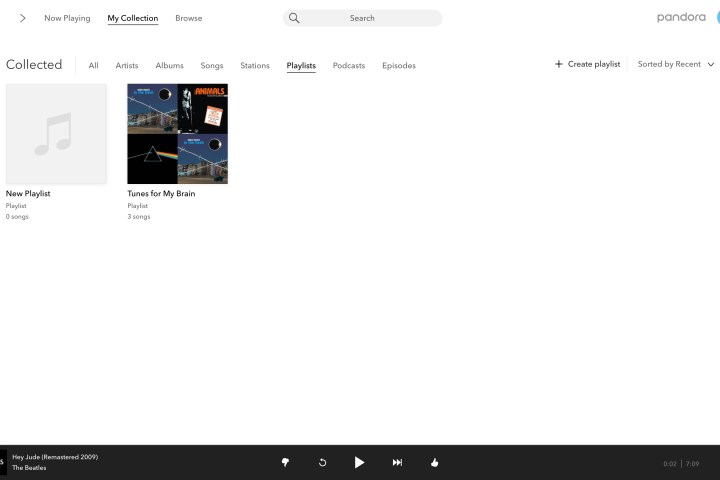Screen dimensions: 720x480
Task: Show the Stations filter
Action: coord(255,66)
